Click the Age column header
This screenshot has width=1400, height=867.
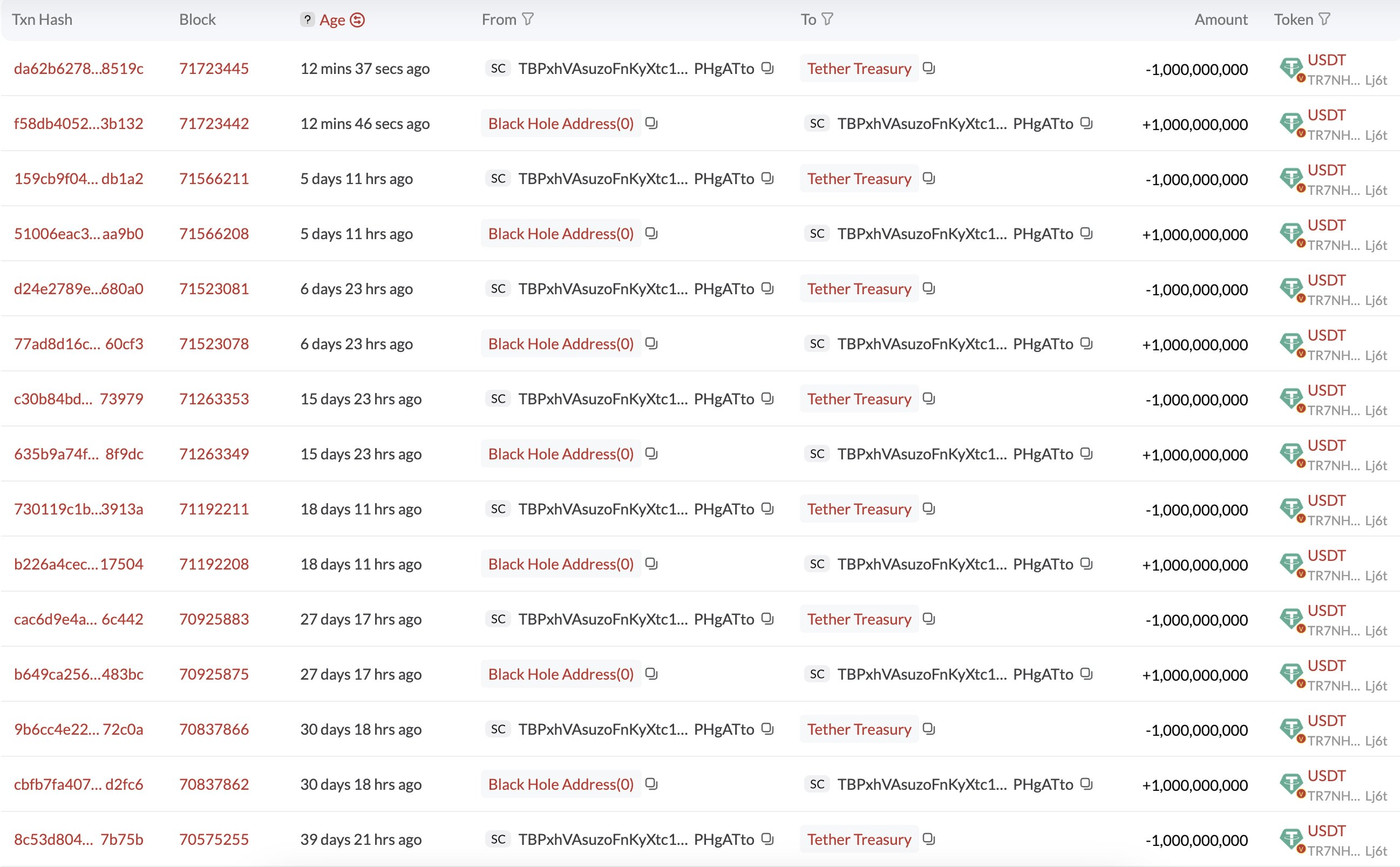click(332, 19)
